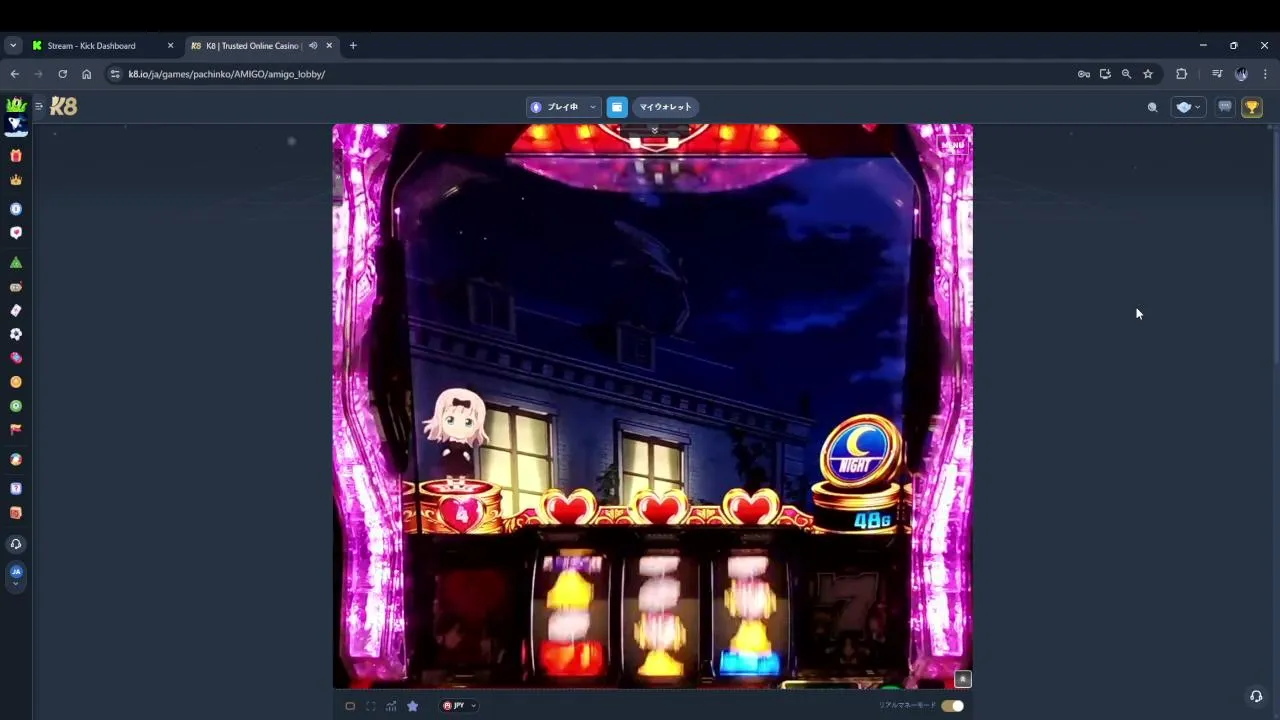Image resolution: width=1280 pixels, height=720 pixels.
Task: Expand the avatar profile dropdown
Action: tap(1188, 107)
